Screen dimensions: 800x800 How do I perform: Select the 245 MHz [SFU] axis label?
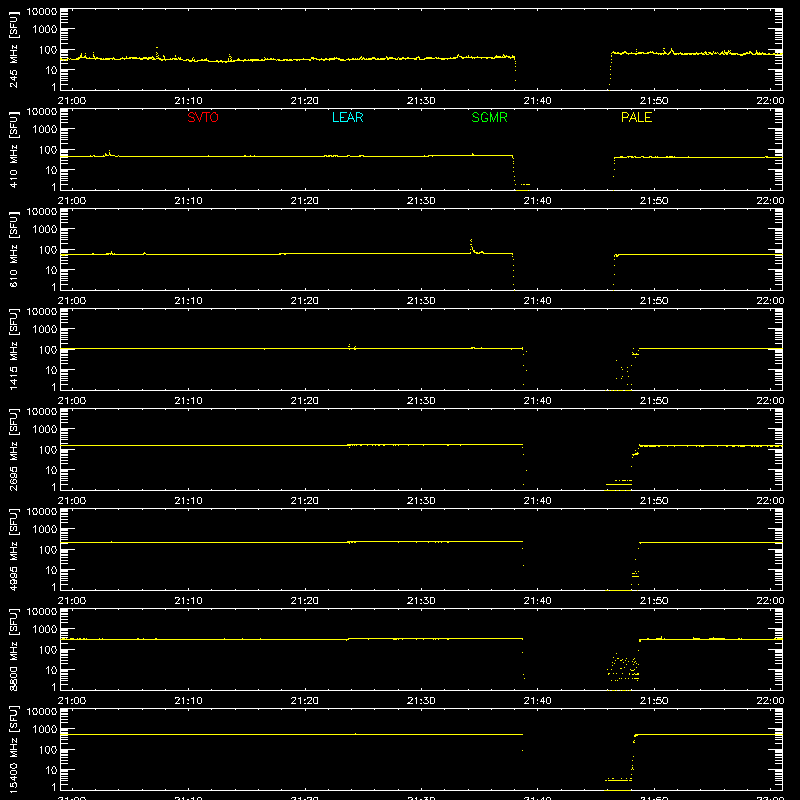[x=14, y=49]
